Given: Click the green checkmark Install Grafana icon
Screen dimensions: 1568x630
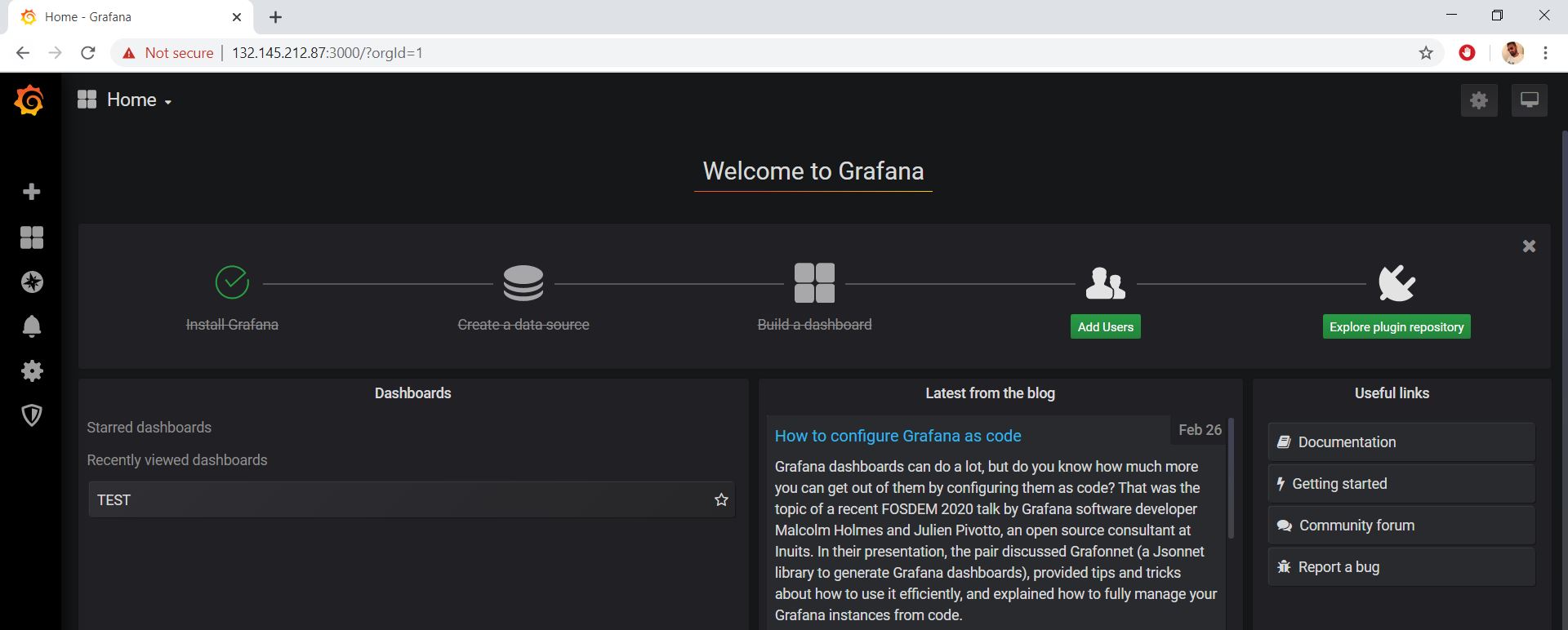Looking at the screenshot, I should point(232,282).
